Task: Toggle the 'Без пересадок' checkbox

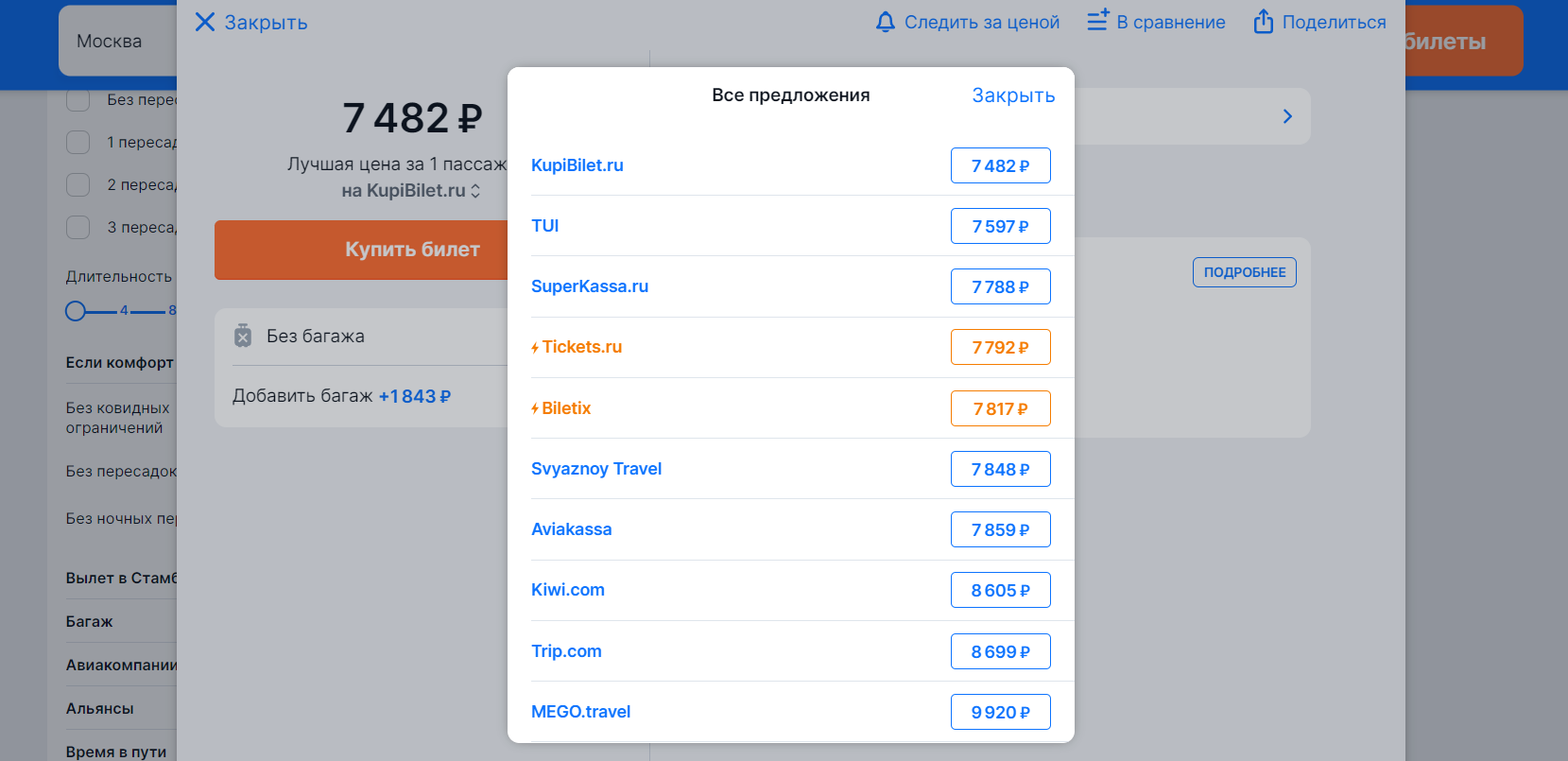Action: 78,99
